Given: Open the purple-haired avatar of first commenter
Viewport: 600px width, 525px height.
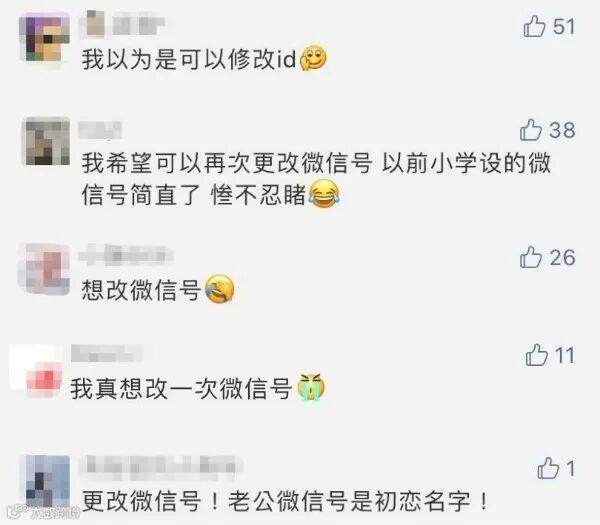Looking at the screenshot, I should (x=45, y=38).
